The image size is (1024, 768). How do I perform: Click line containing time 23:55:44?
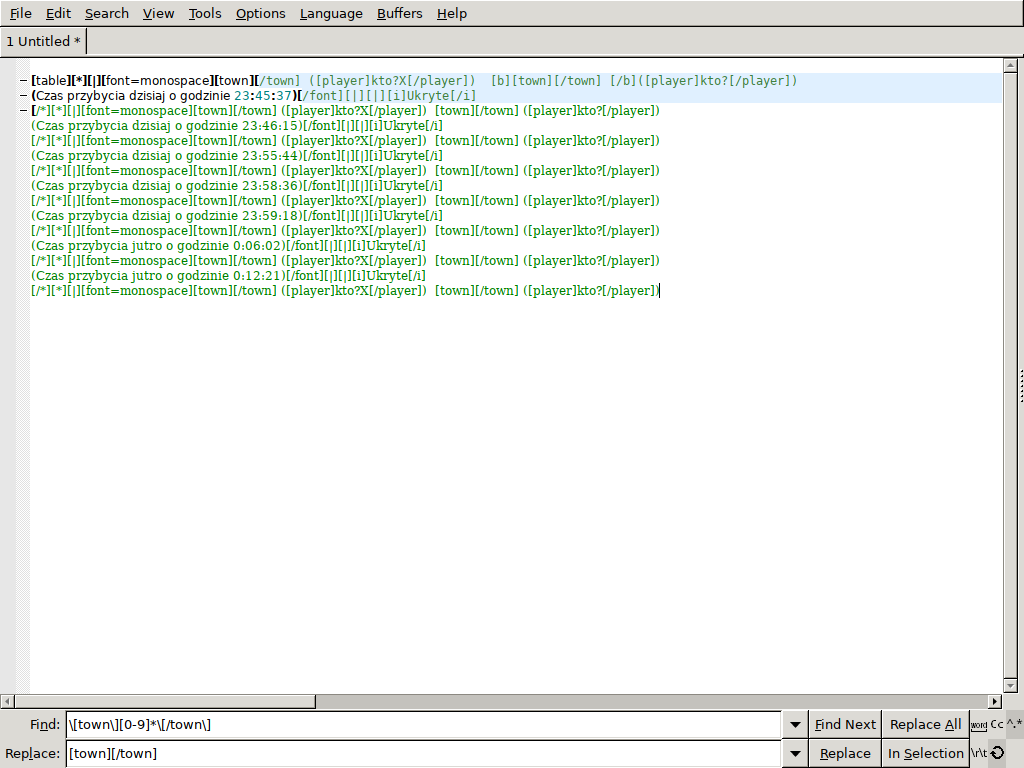pos(236,156)
